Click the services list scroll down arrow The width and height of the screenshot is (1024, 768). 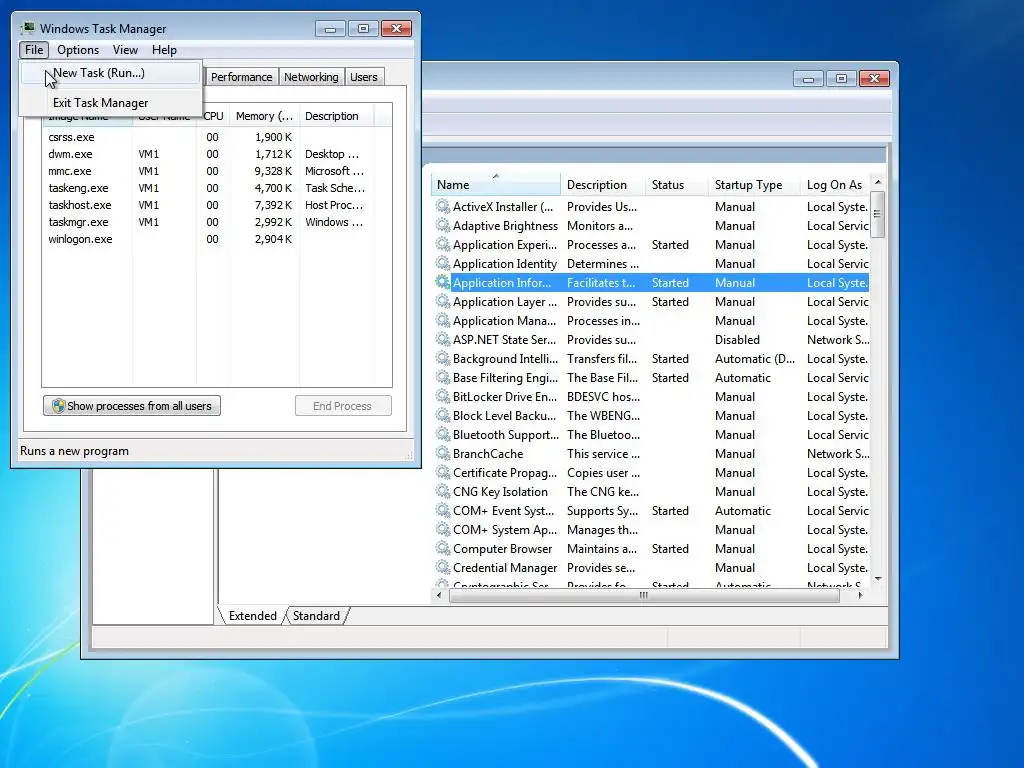point(878,579)
